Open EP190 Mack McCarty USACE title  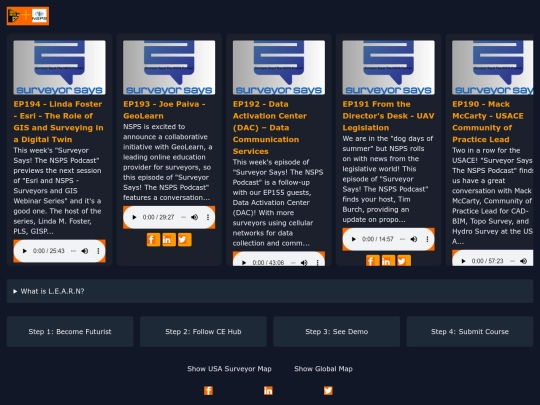488,122
